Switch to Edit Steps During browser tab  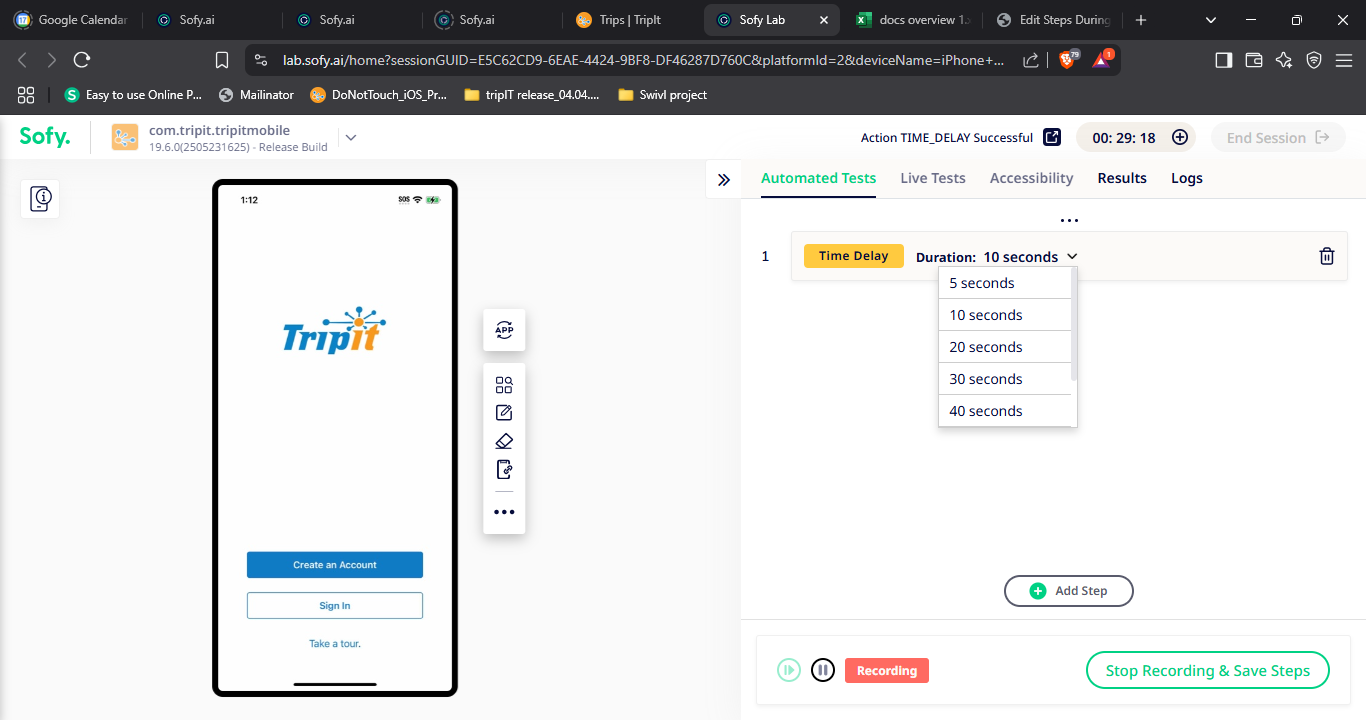1052,20
